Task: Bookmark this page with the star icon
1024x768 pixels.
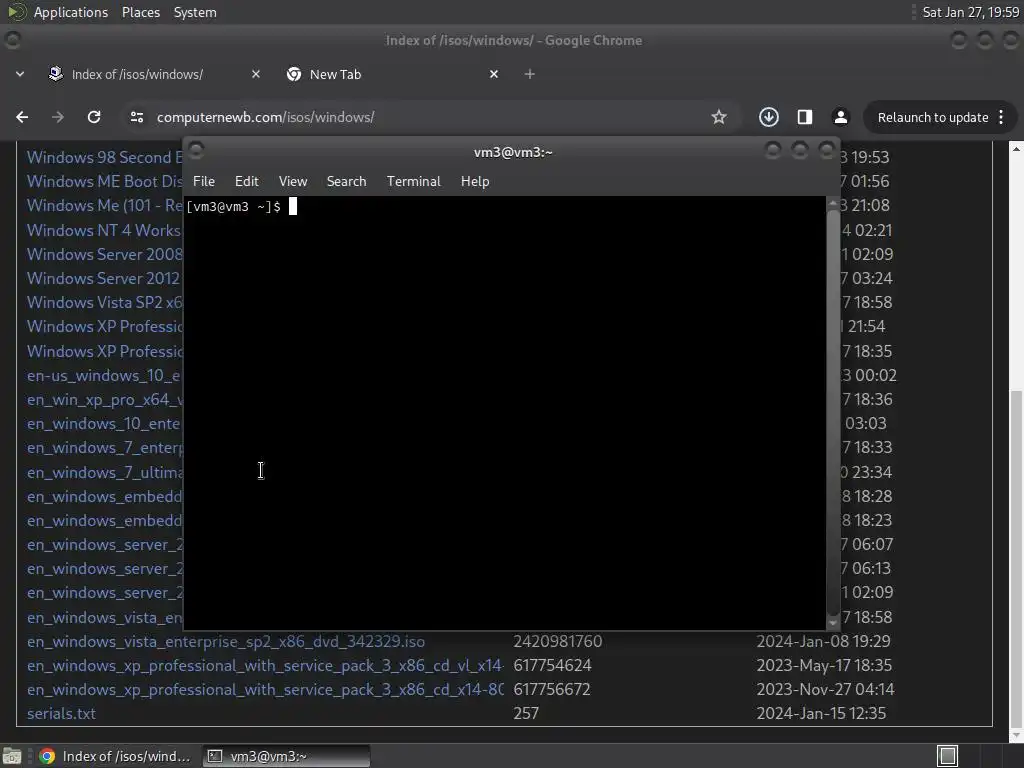Action: [x=719, y=117]
